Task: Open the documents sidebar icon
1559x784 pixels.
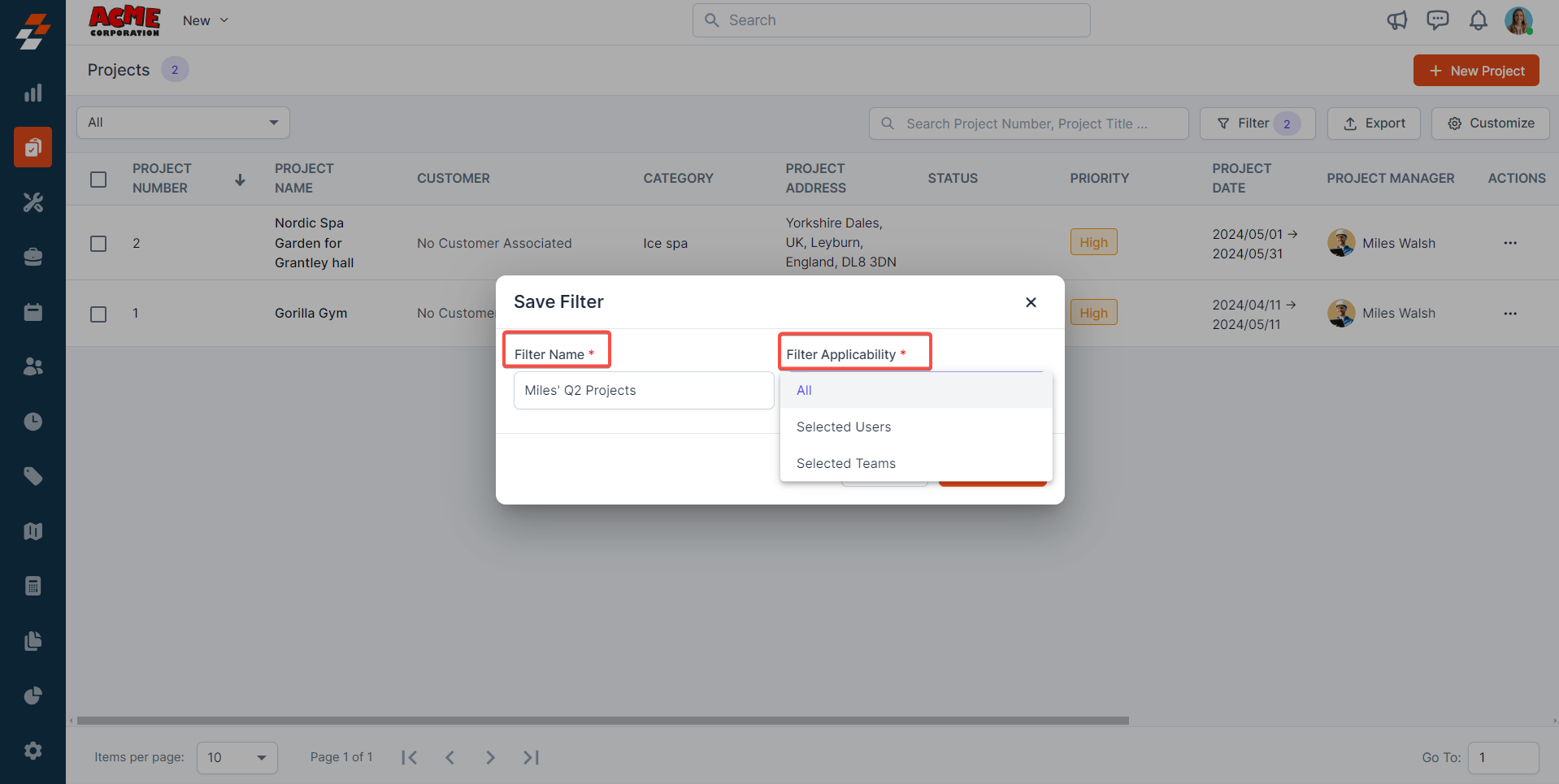Action: [33, 641]
